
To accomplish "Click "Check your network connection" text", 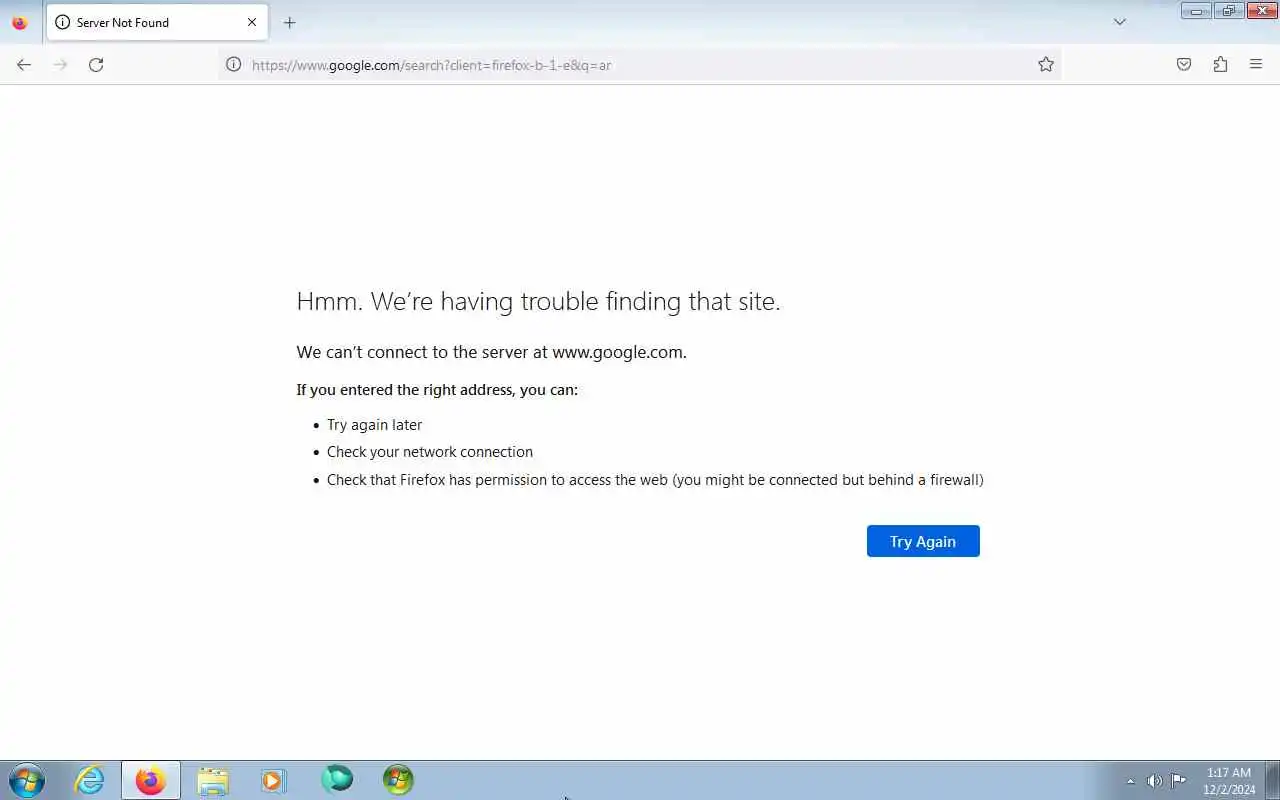I will [430, 452].
